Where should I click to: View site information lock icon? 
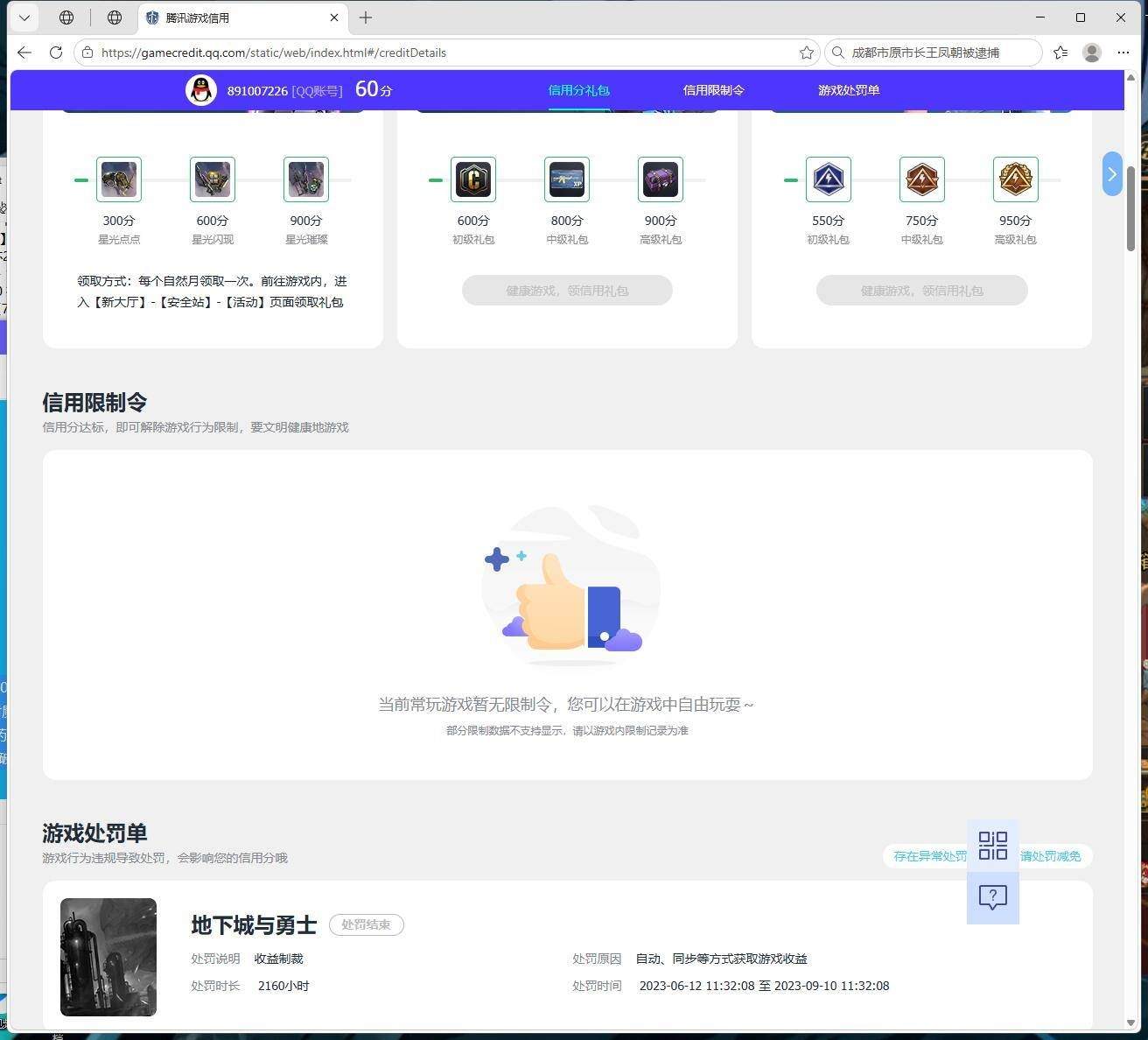pyautogui.click(x=87, y=53)
